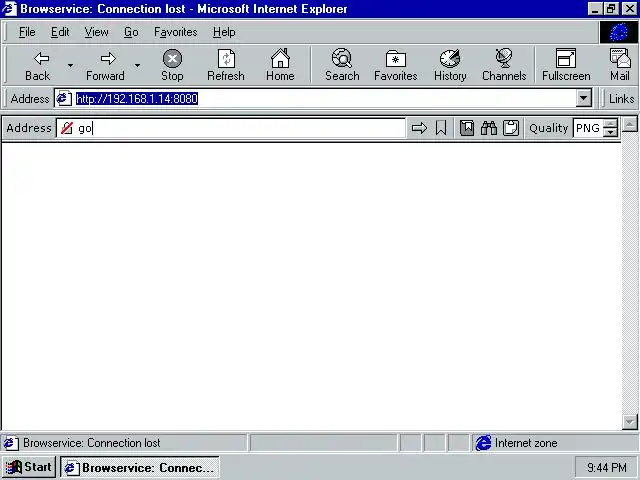The height and width of the screenshot is (480, 640).
Task: Open the Channels toolbar button
Action: 504,65
